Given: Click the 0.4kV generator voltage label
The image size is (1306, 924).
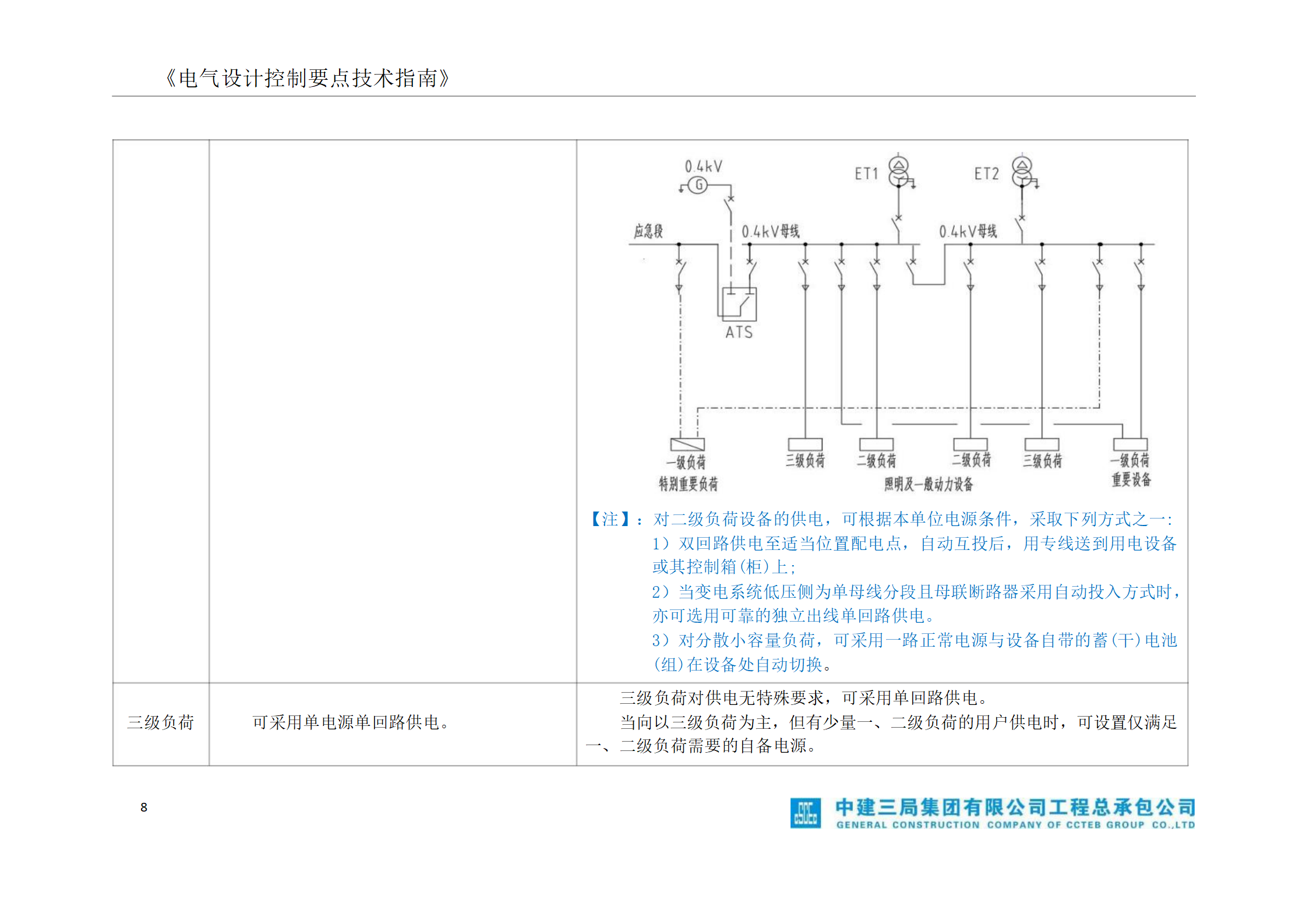Looking at the screenshot, I should click(703, 167).
